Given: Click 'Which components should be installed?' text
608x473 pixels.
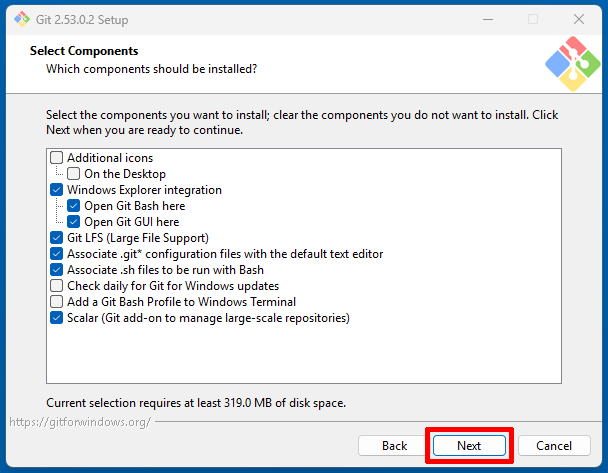Looking at the screenshot, I should 152,69.
